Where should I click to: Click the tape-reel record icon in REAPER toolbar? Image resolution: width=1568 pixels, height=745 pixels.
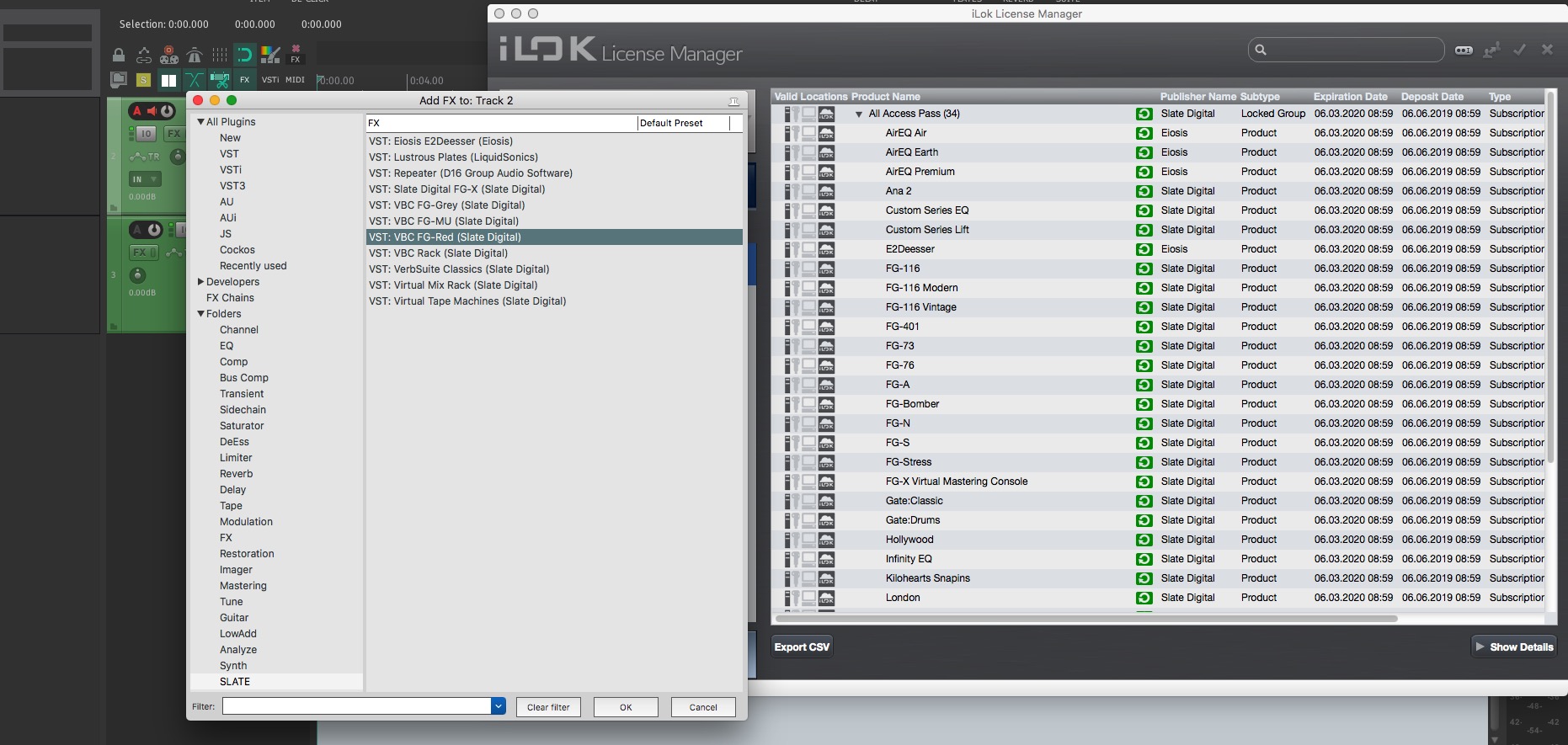point(169,56)
